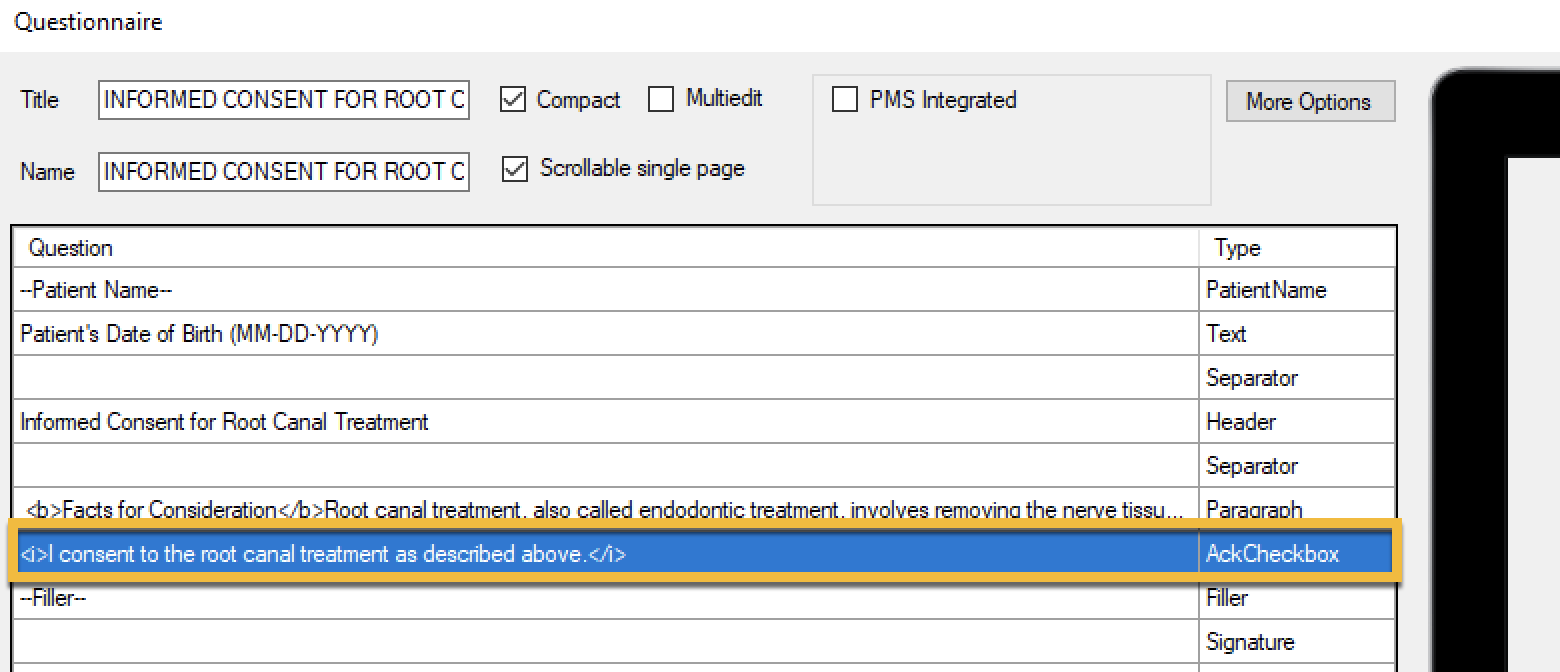The image size is (1560, 672).
Task: Select the Separator row below Date of Birth
Action: pos(705,378)
